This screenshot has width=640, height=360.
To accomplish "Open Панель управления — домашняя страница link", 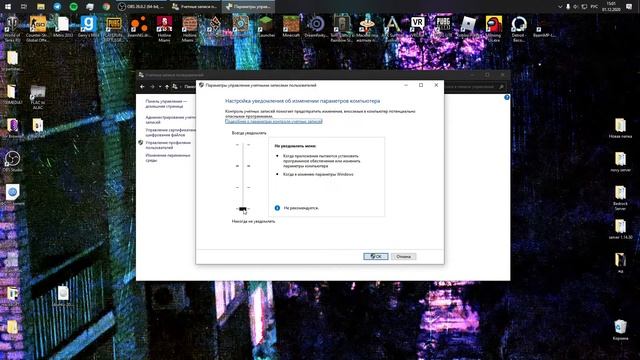I will pyautogui.click(x=166, y=104).
